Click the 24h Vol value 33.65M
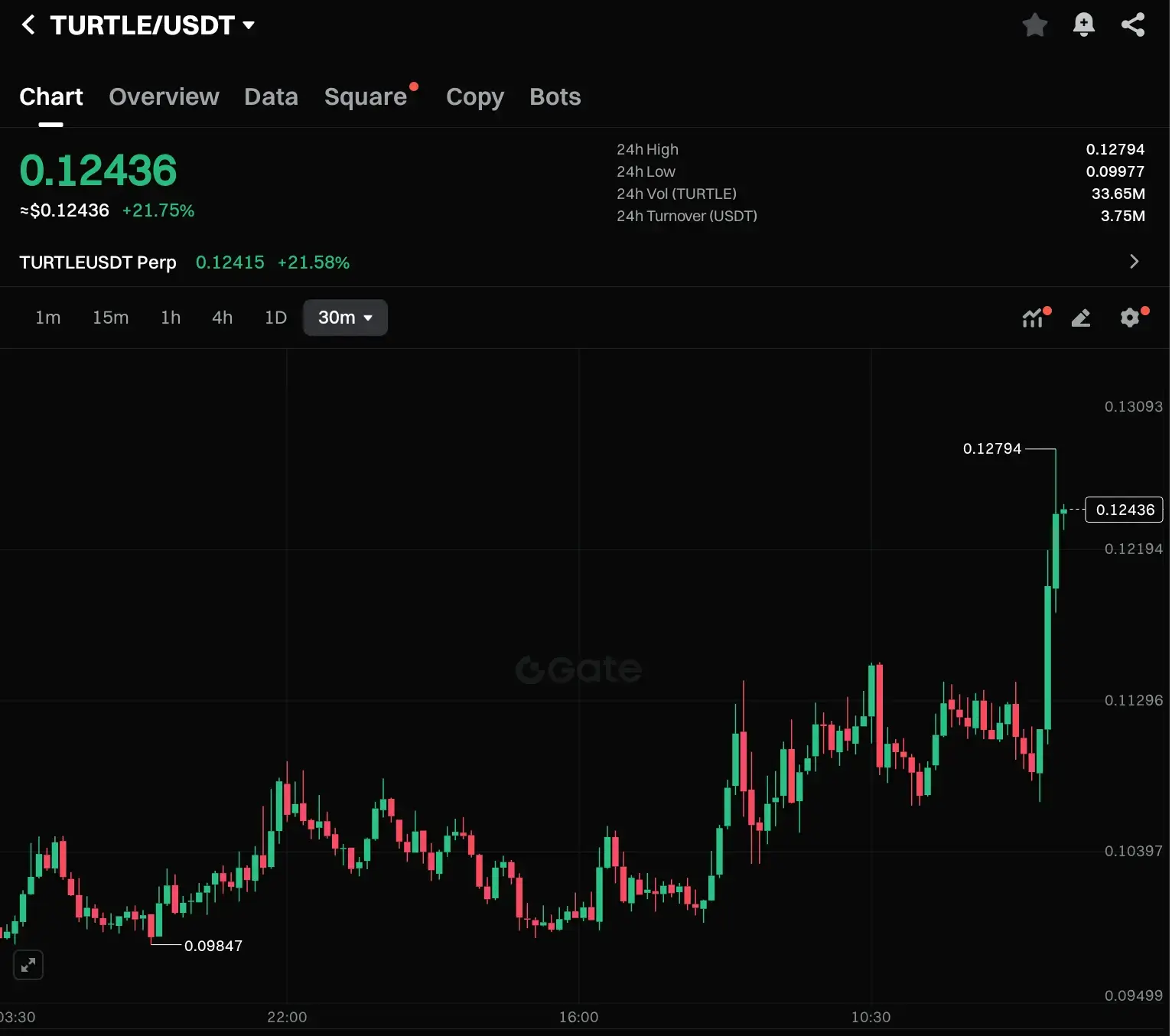The height and width of the screenshot is (1036, 1172). pos(1118,194)
